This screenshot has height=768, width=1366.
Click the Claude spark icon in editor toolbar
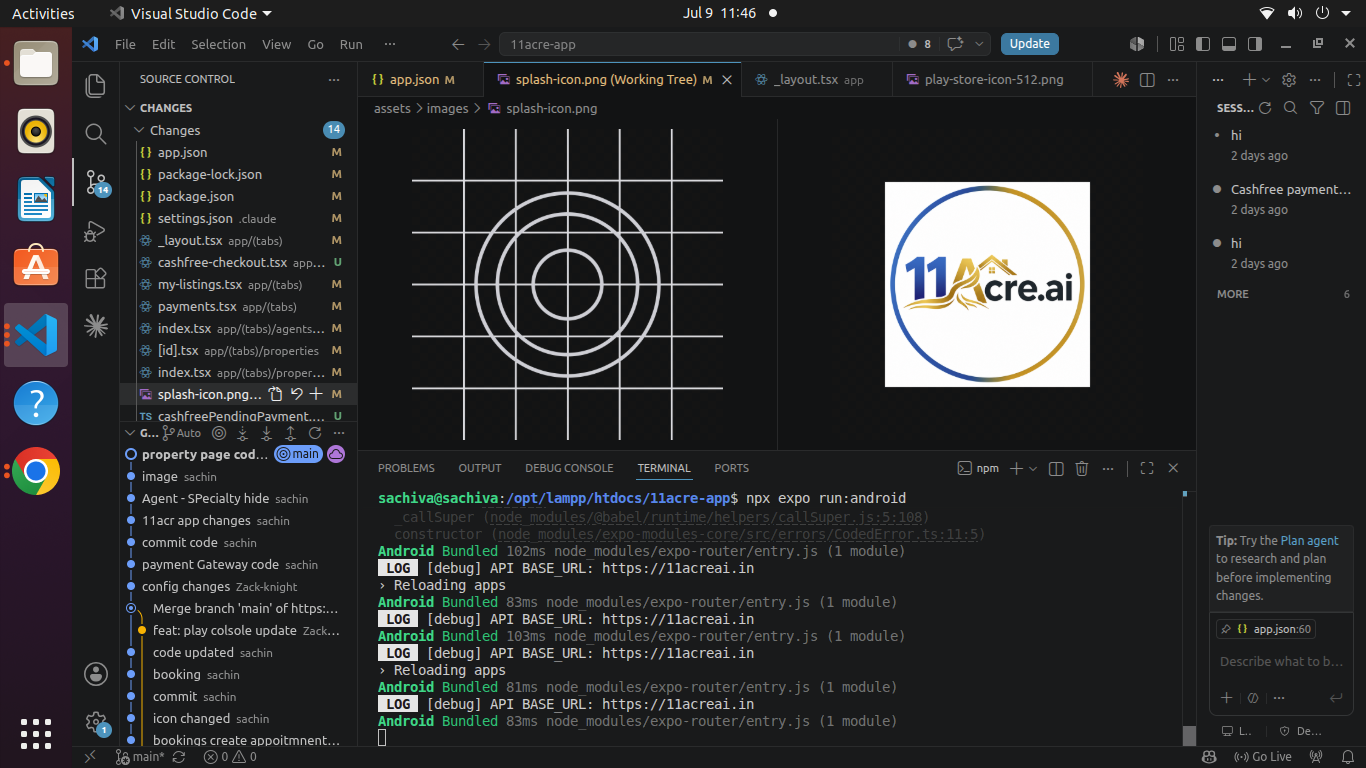(x=1121, y=80)
